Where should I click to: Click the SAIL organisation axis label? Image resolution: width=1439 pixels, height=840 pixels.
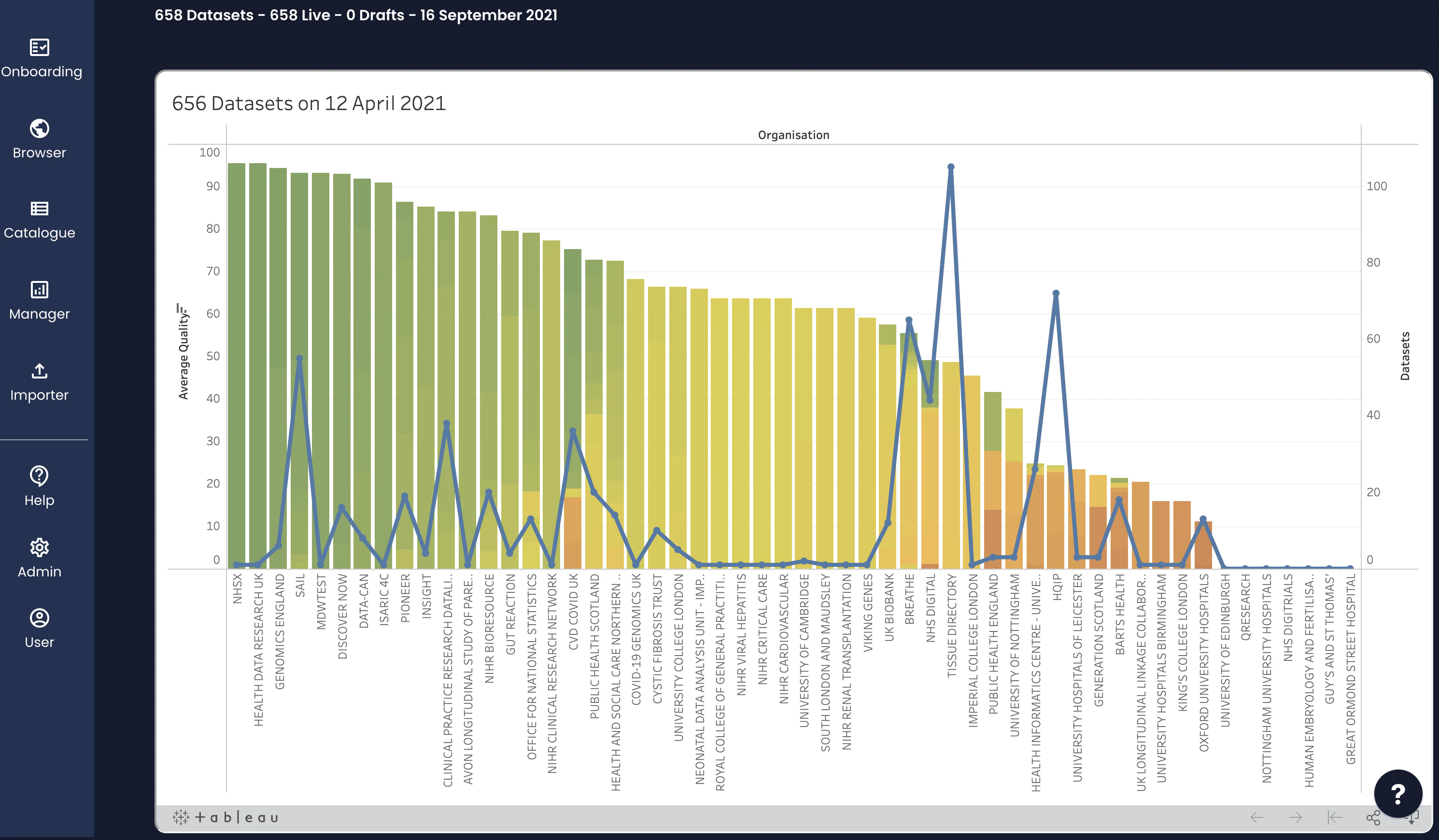click(300, 585)
